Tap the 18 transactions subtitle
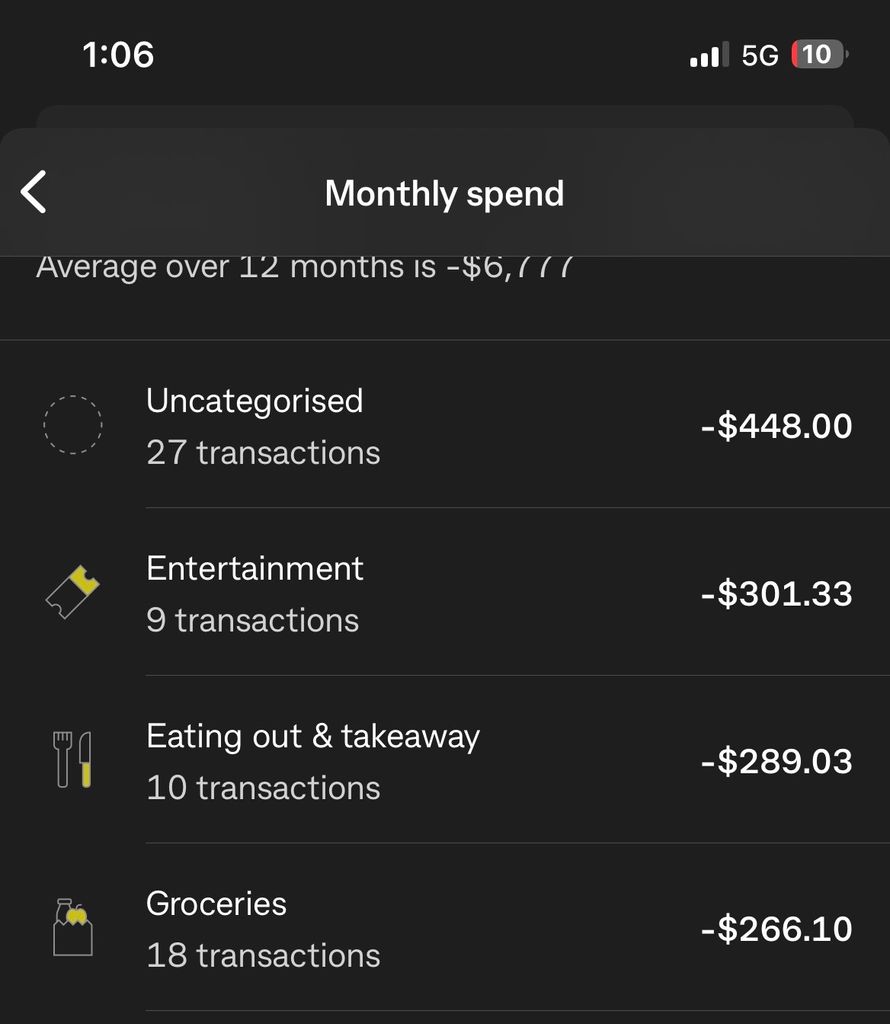The height and width of the screenshot is (1024, 890). point(263,956)
